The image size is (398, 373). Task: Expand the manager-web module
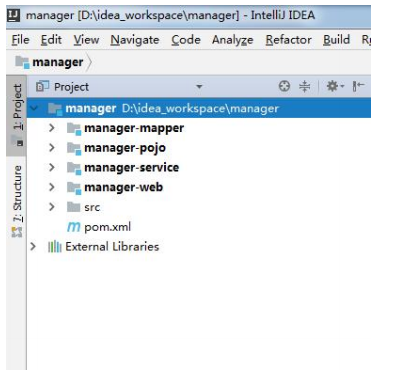tap(52, 187)
